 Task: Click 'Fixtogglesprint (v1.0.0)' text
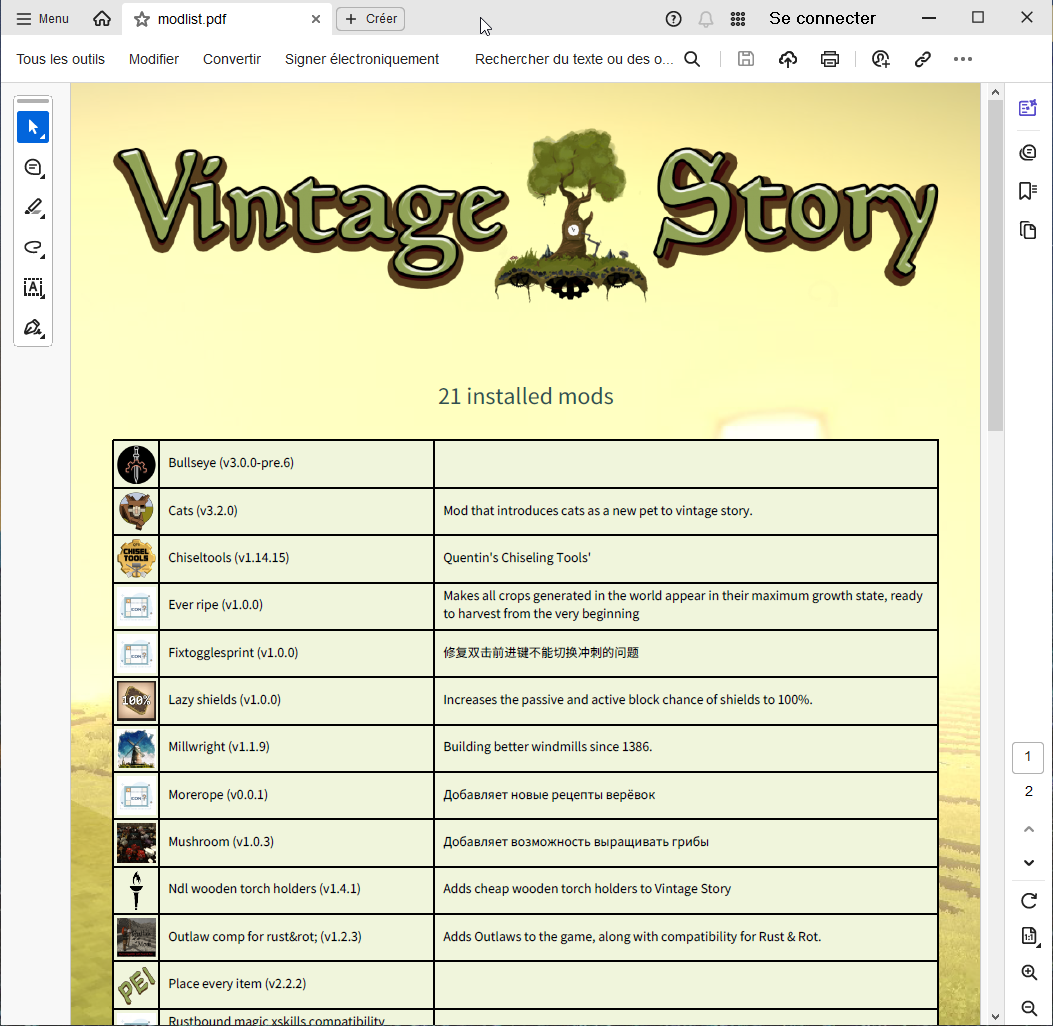point(233,653)
